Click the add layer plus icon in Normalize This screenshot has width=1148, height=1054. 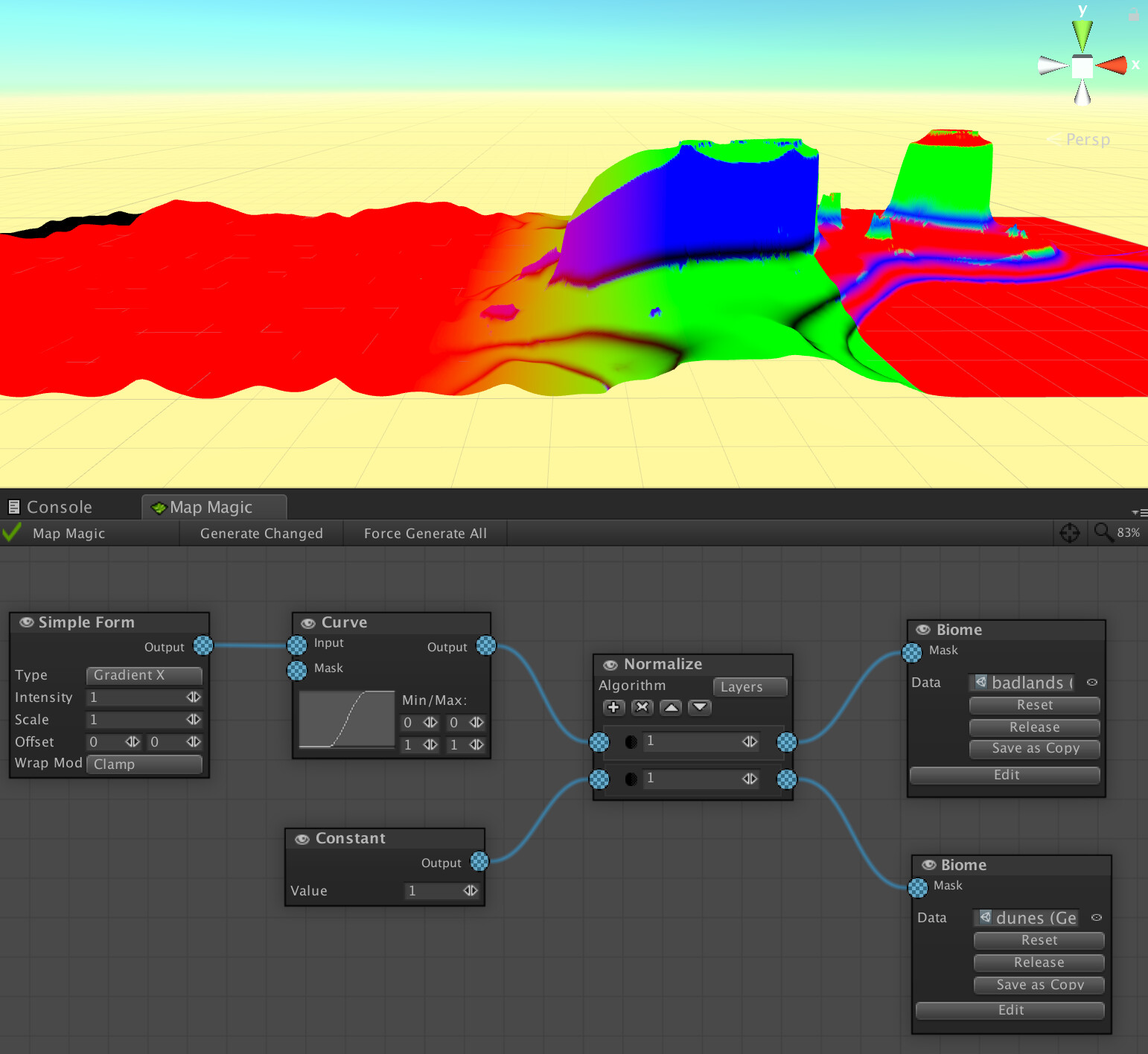[613, 707]
